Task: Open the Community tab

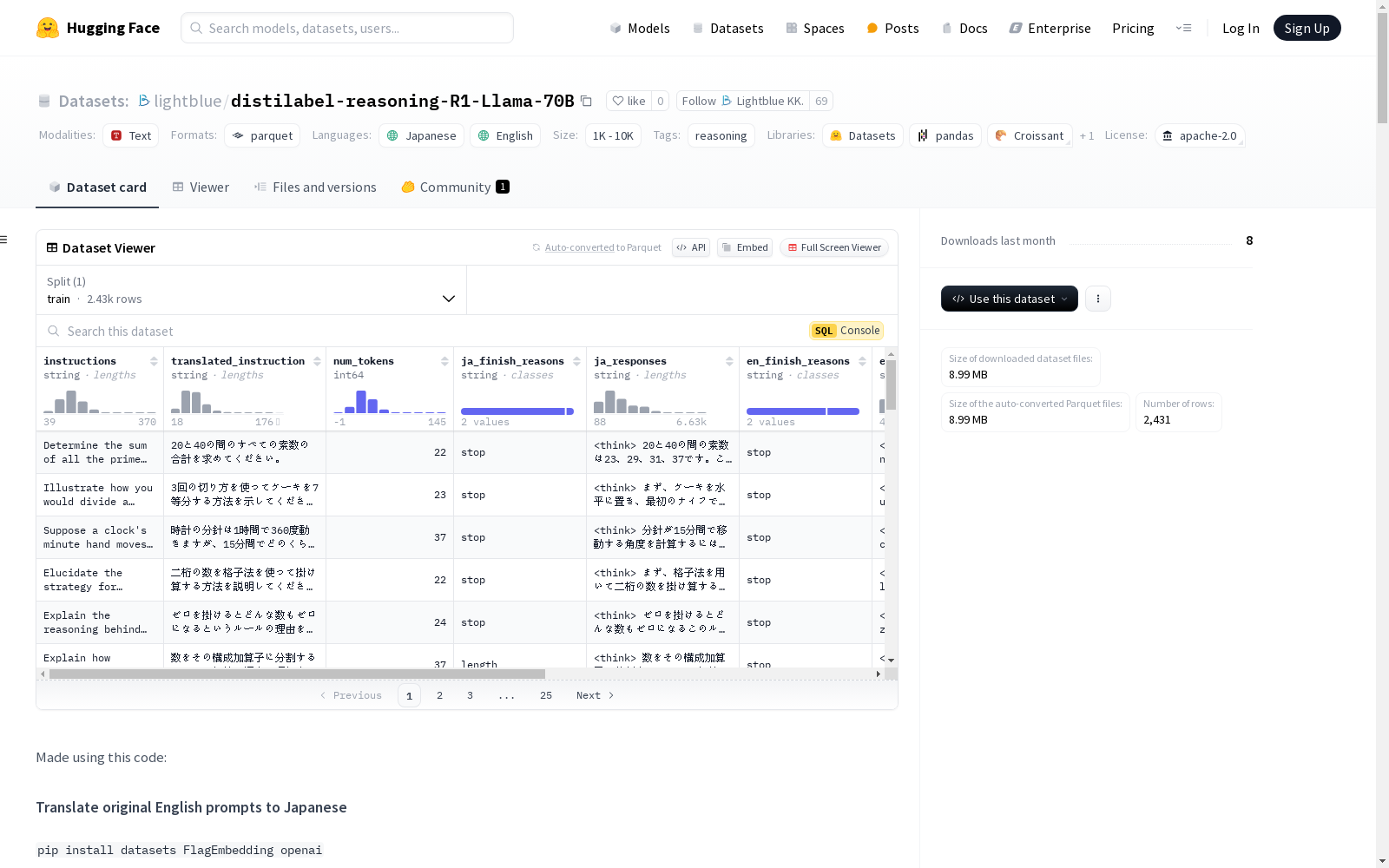Action: 455,187
